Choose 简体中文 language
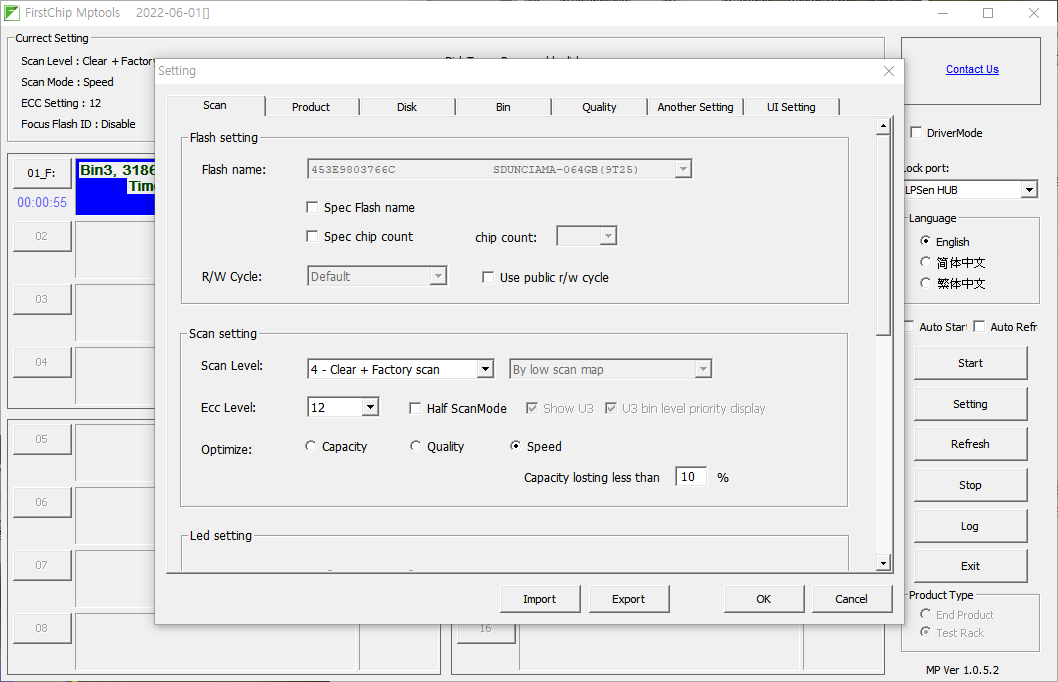This screenshot has height=682, width=1058. [x=925, y=262]
